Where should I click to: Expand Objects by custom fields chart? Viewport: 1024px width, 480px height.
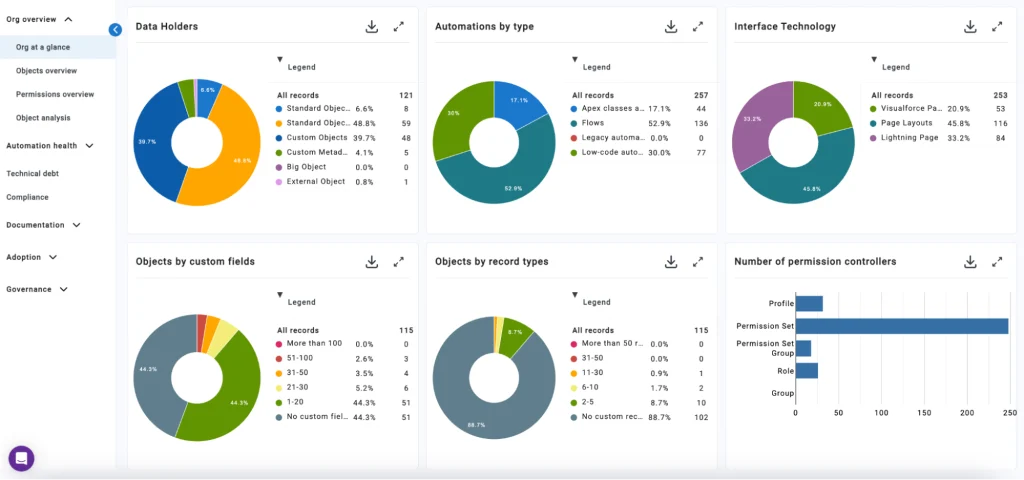click(399, 262)
